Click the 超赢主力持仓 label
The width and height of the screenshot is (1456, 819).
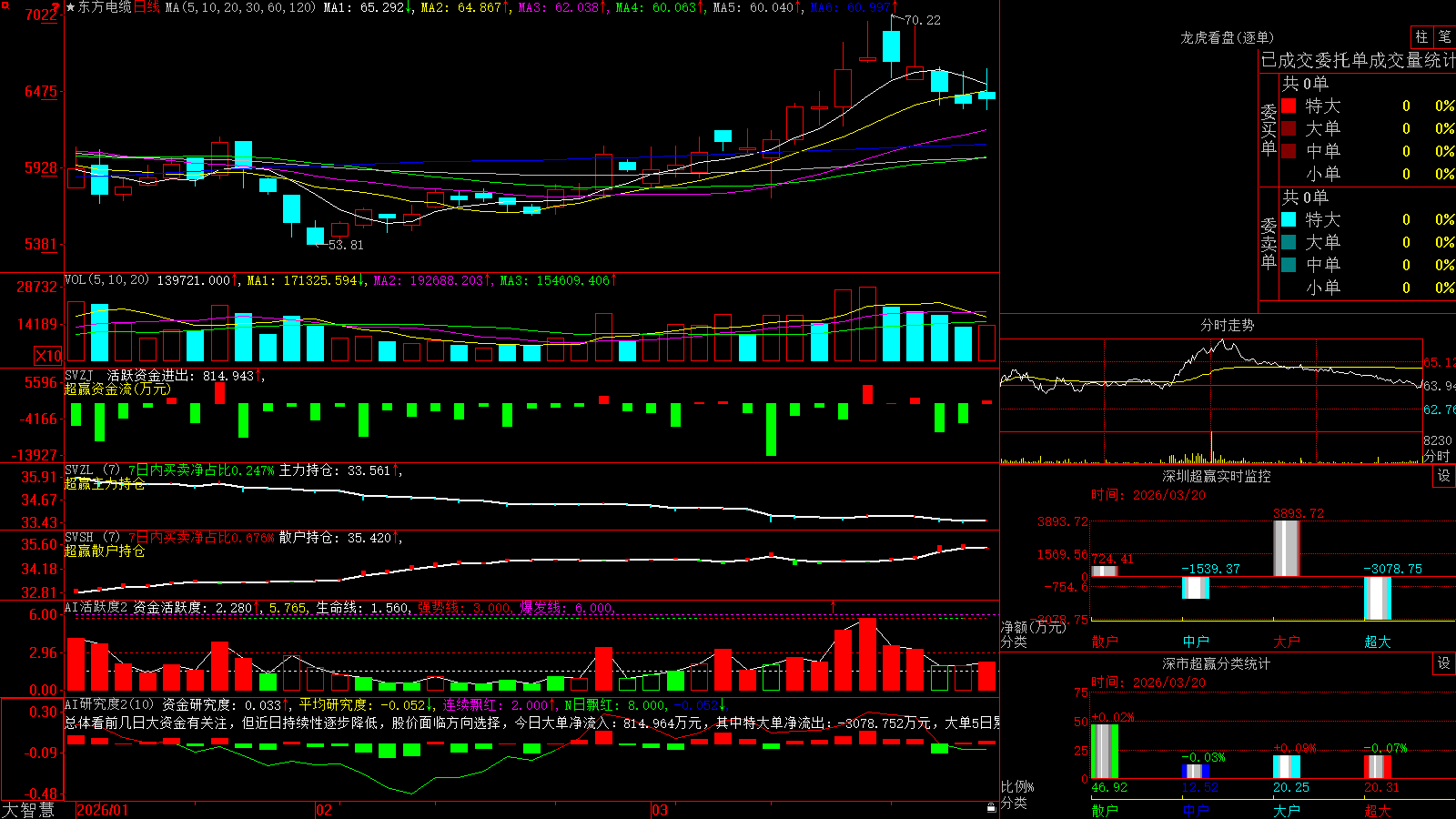tap(105, 483)
